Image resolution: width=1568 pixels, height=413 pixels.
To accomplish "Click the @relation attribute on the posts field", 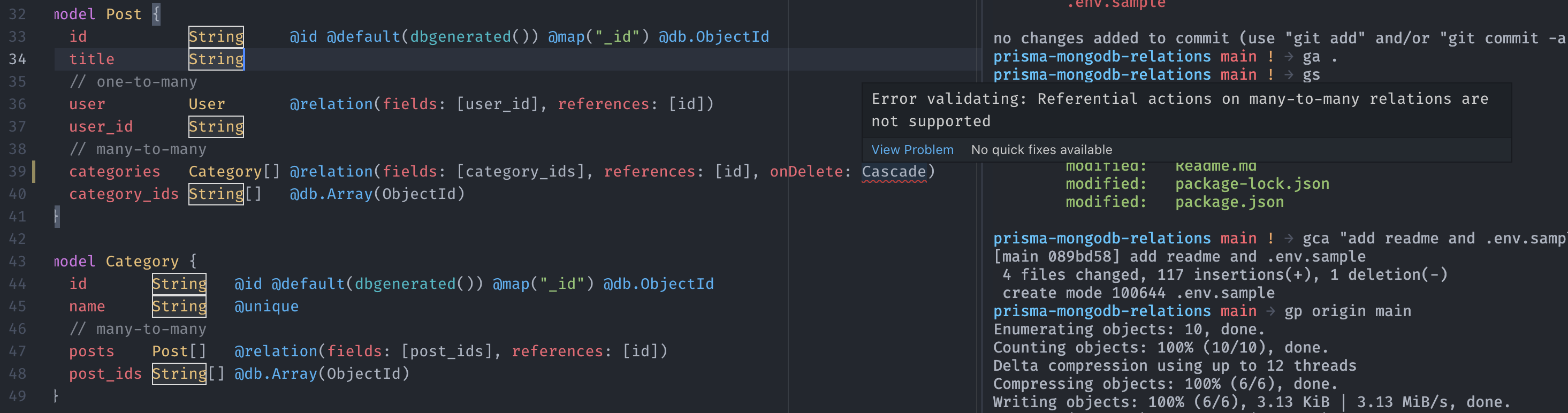I will point(277,351).
